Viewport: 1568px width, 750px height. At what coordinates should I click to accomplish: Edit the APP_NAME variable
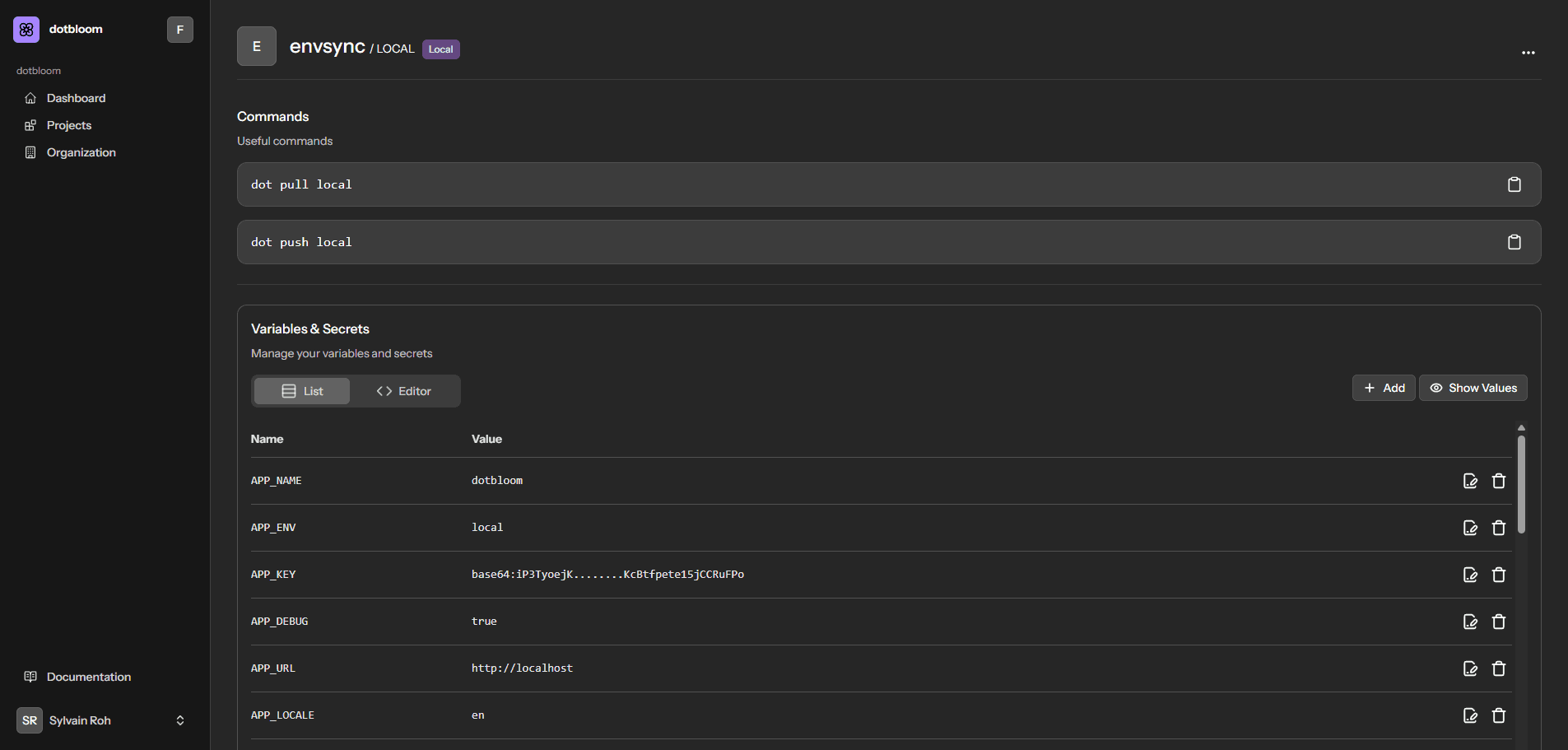click(x=1471, y=481)
